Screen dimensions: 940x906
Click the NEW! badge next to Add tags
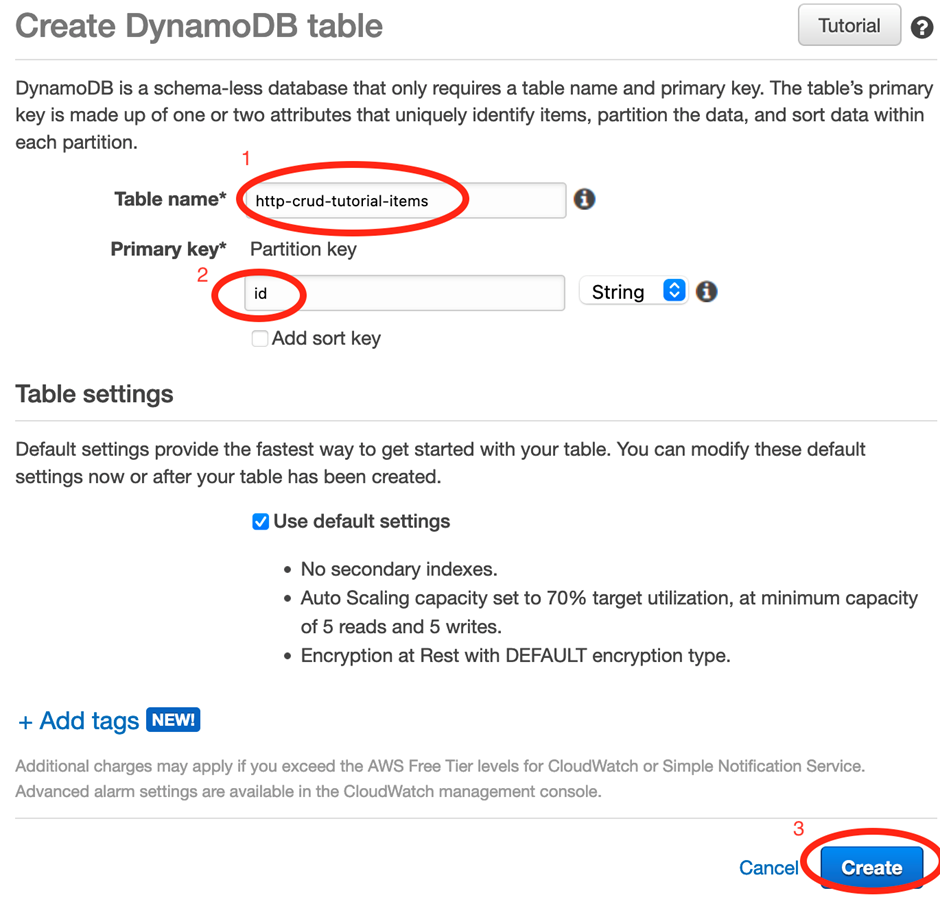pyautogui.click(x=173, y=720)
